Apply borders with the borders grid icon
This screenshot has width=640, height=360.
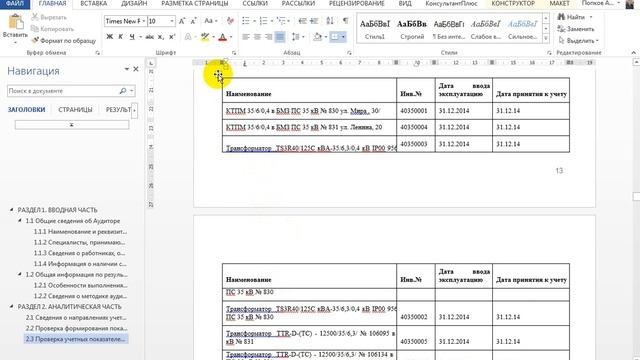[x=334, y=37]
